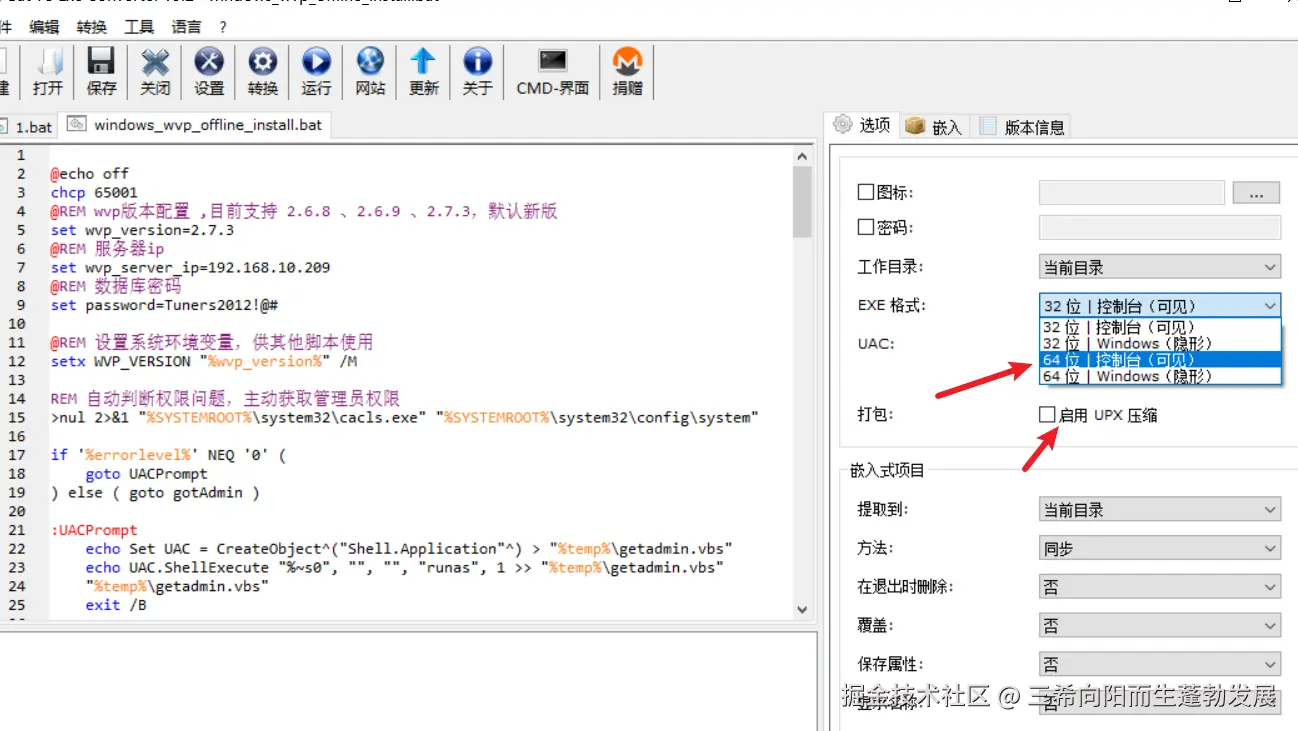Click the password input field

click(1160, 228)
